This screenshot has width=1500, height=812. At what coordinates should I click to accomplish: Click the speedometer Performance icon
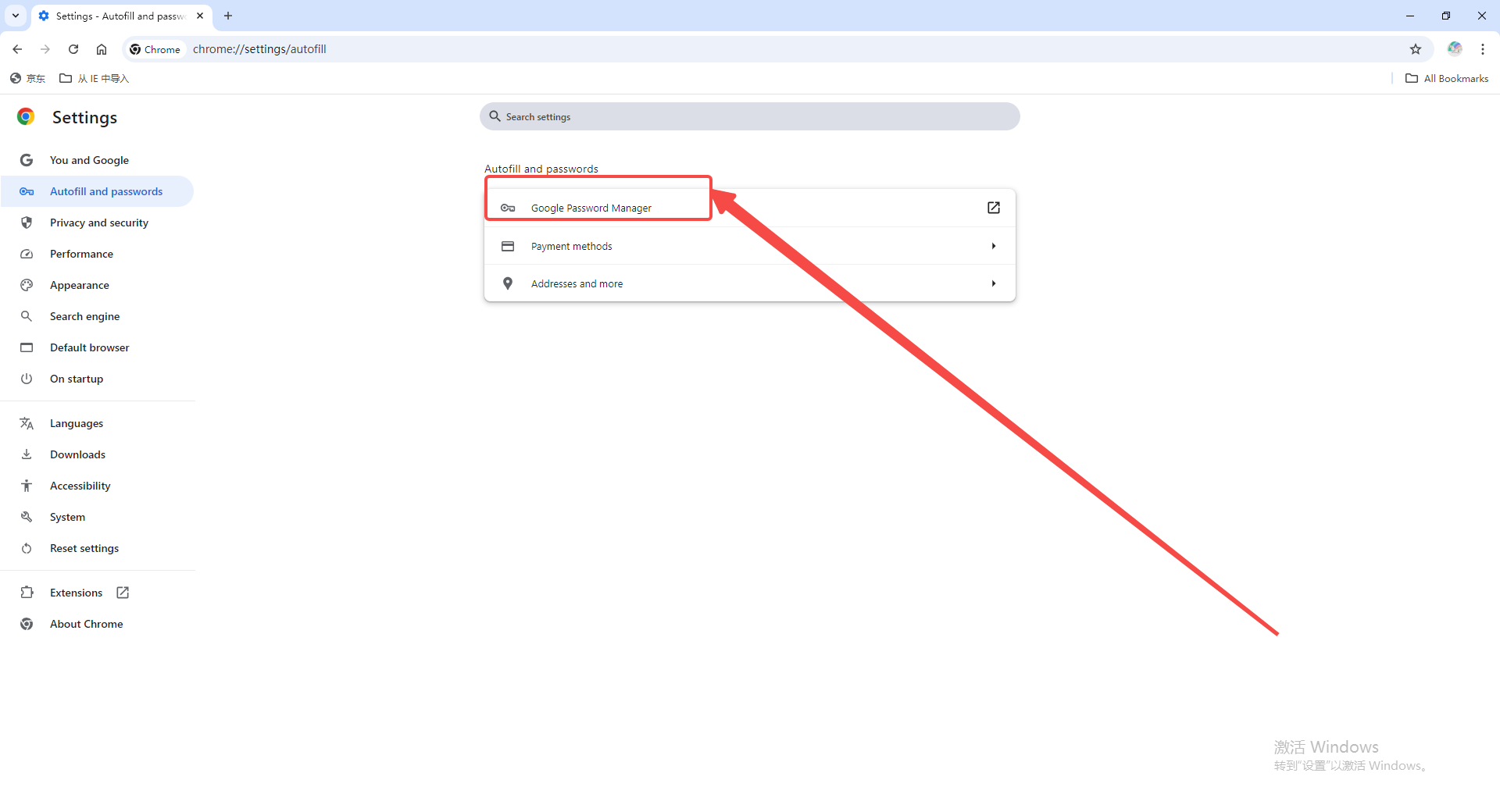(x=27, y=254)
